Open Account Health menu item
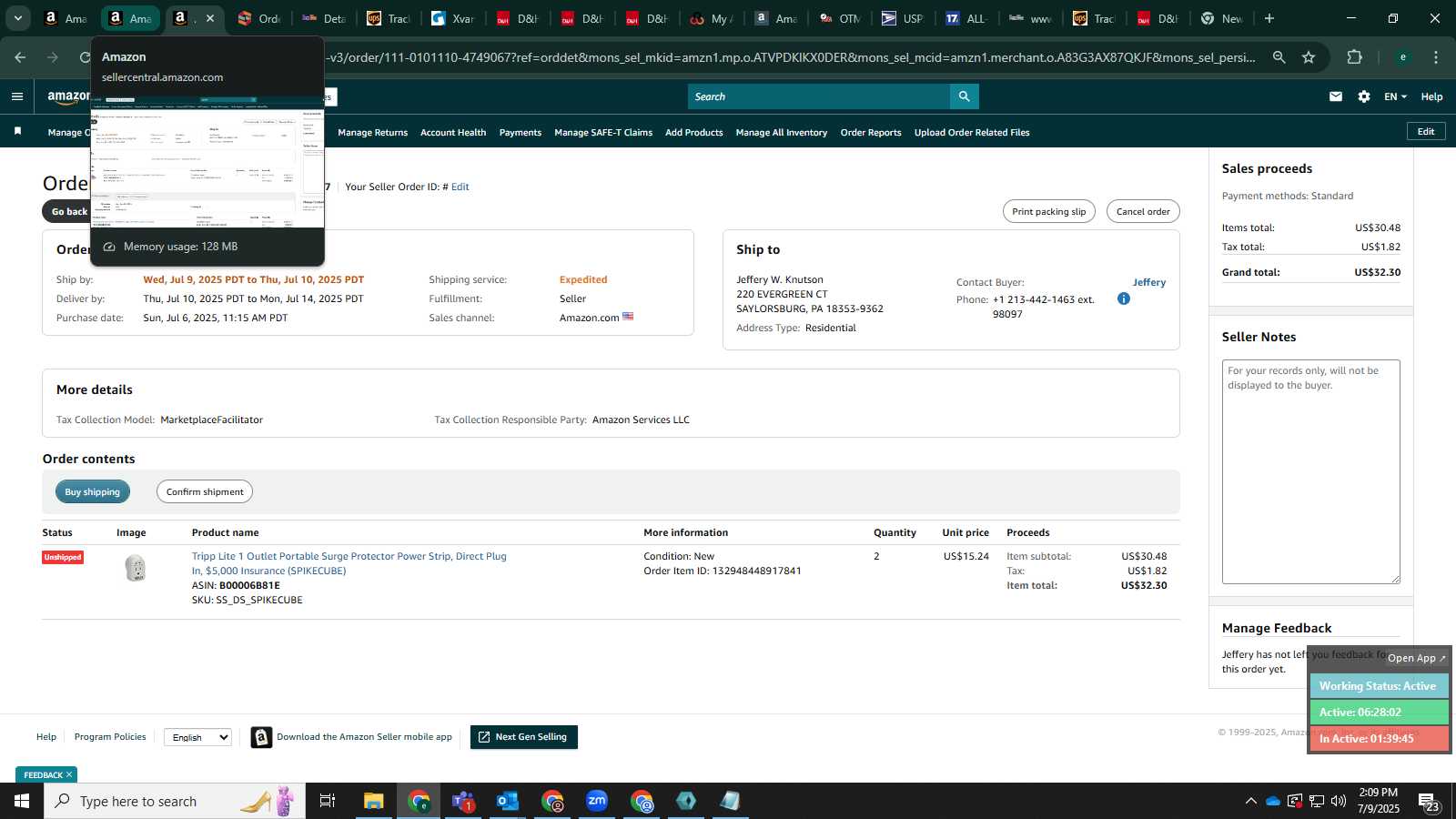The image size is (1456, 819). (x=453, y=133)
